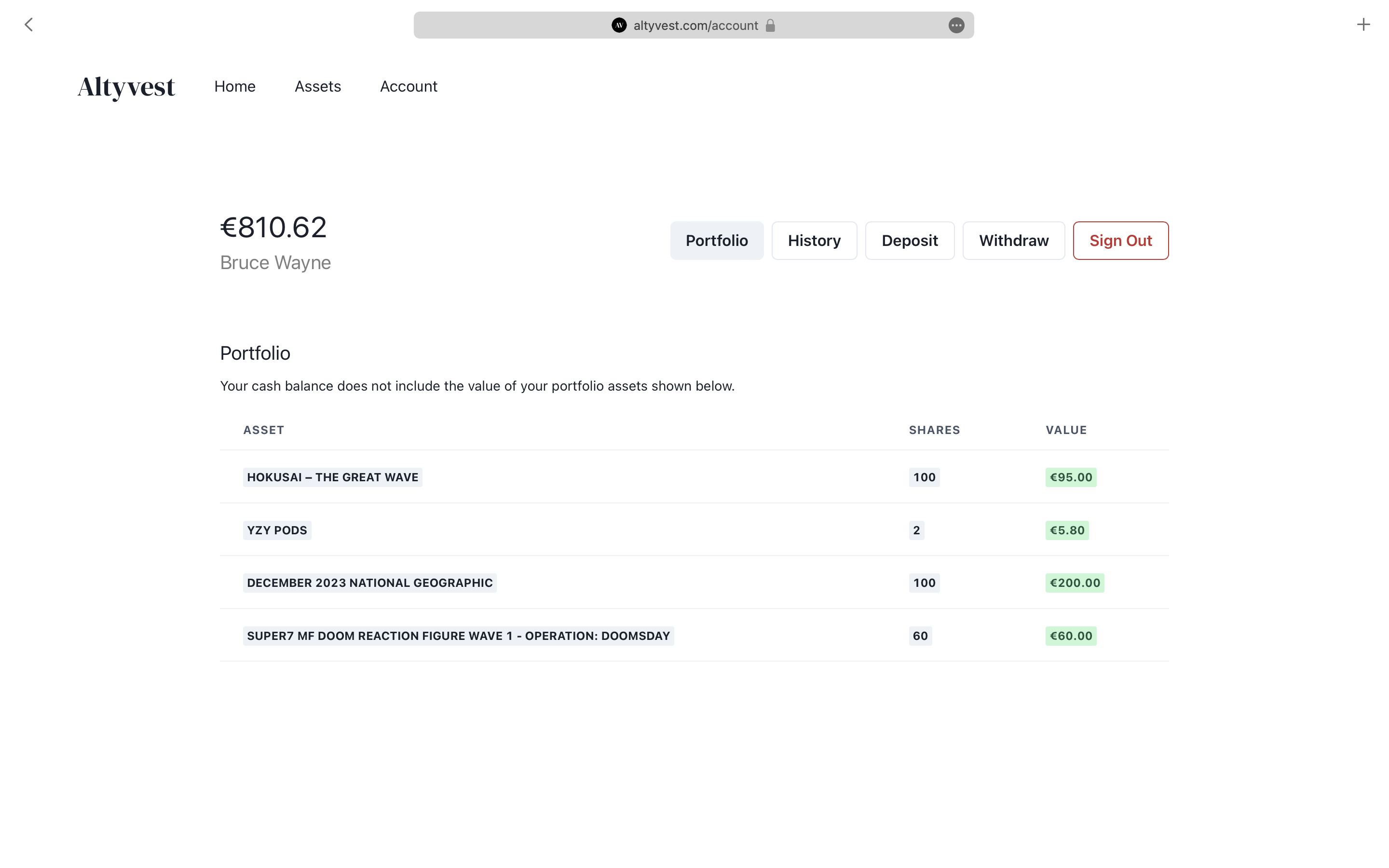Click the 60 shares badge
The width and height of the screenshot is (1389, 868).
click(920, 636)
